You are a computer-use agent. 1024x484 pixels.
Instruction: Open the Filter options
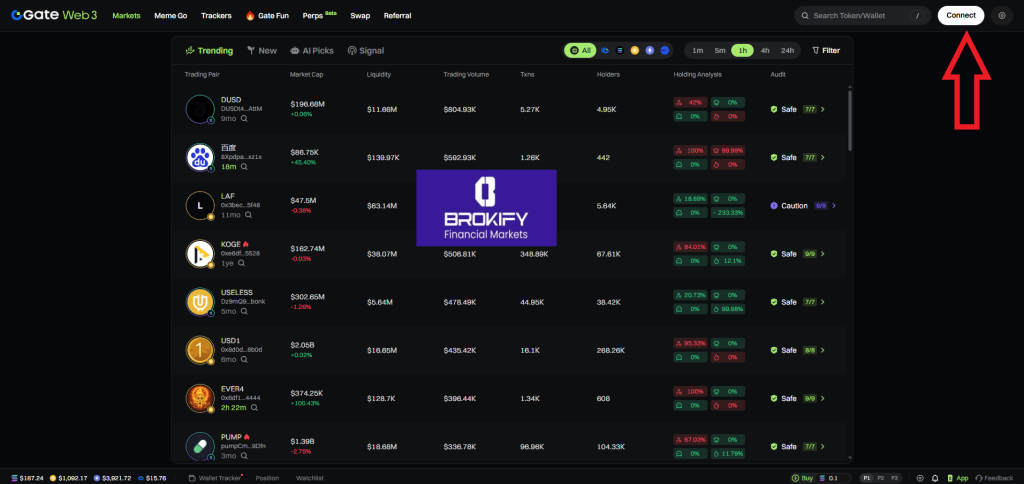coord(826,50)
